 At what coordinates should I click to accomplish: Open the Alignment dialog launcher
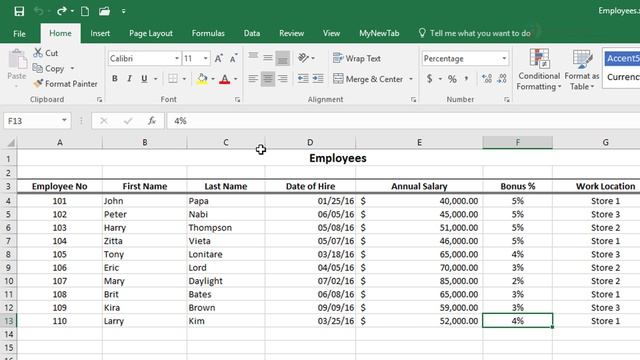pyautogui.click(x=413, y=100)
